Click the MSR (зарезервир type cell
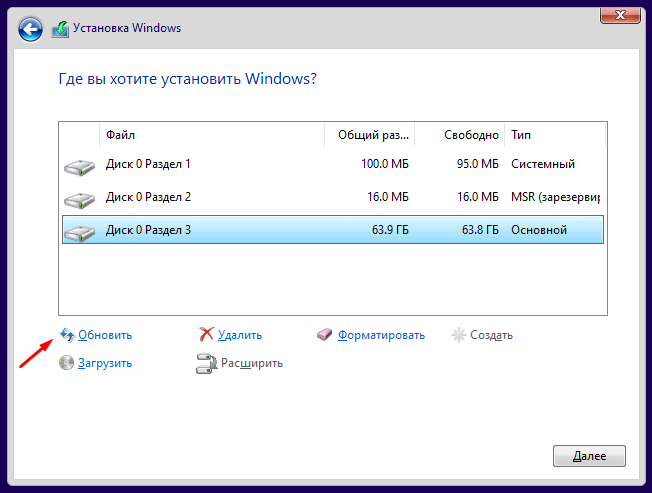Image resolution: width=652 pixels, height=493 pixels. click(556, 197)
